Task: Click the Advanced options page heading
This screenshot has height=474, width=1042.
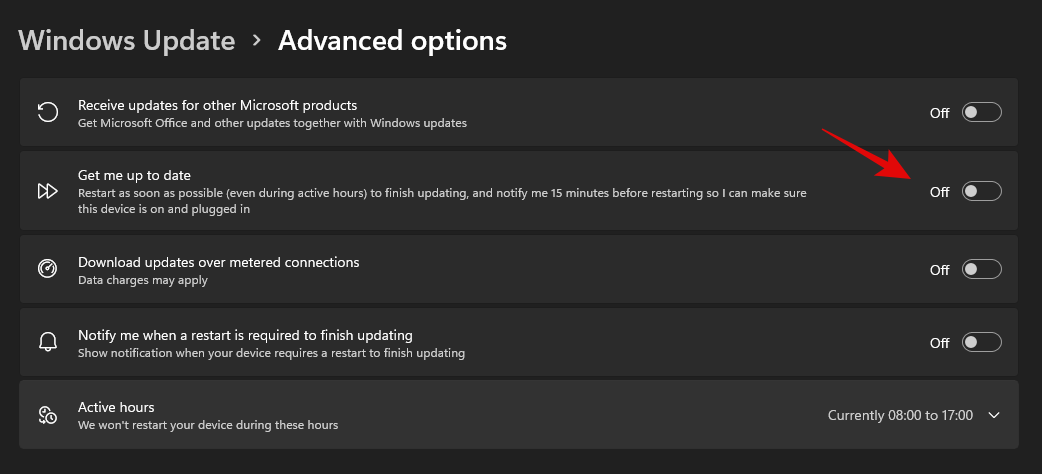Action: pos(392,41)
